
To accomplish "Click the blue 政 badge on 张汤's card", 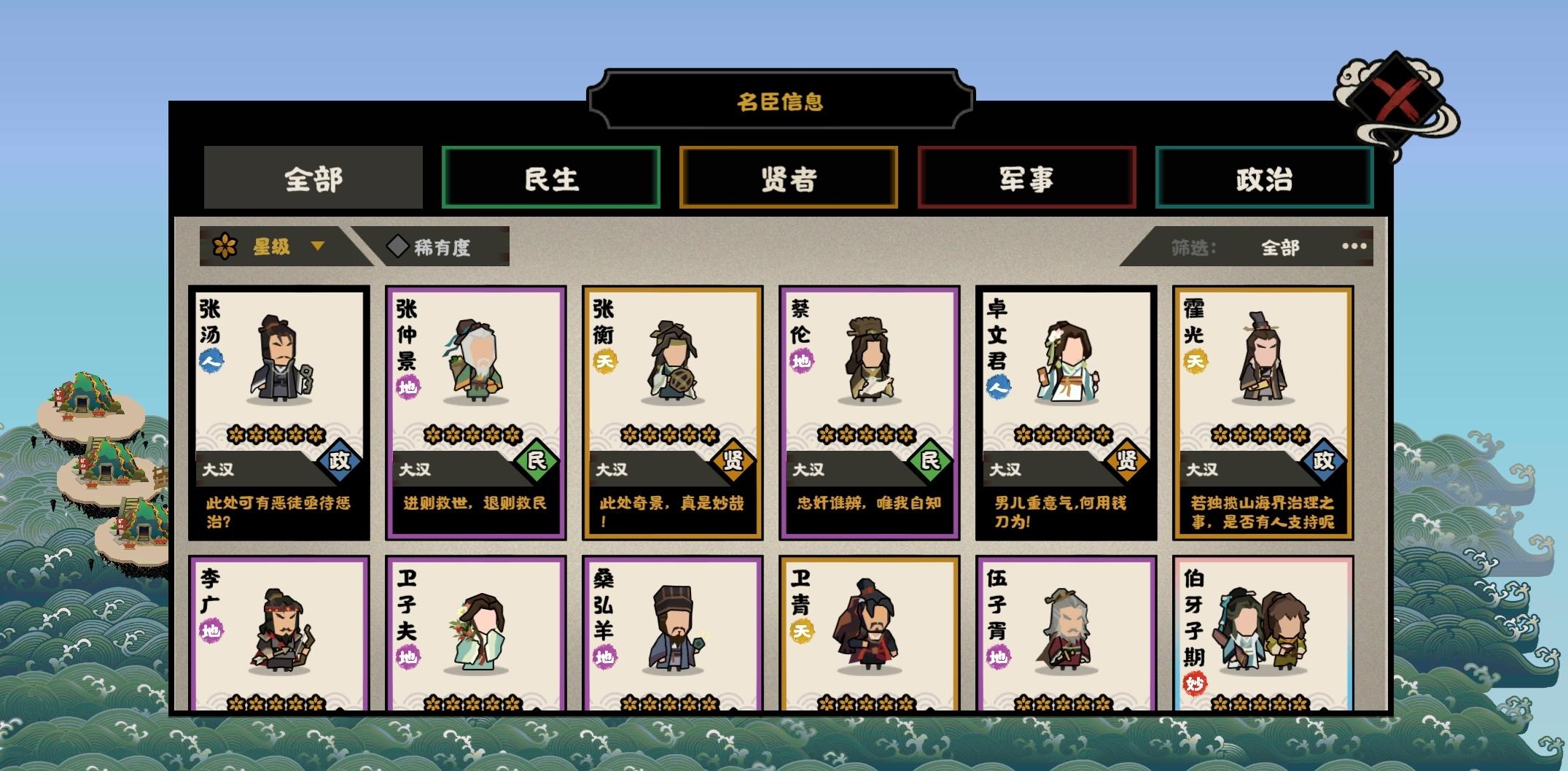I will pos(340,460).
